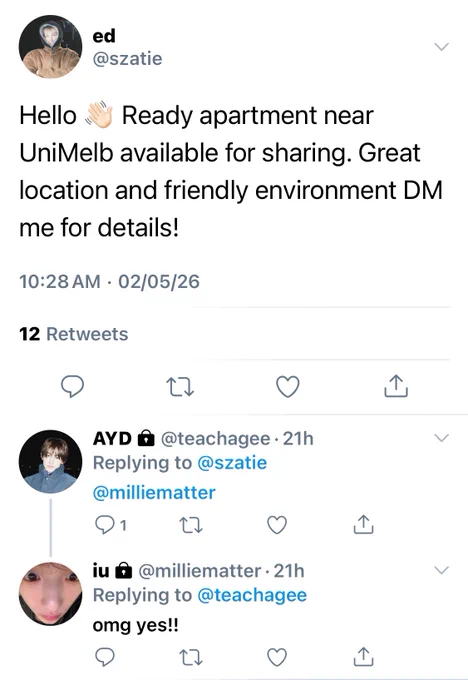Reply to iu's omg yes tweet

point(105,657)
